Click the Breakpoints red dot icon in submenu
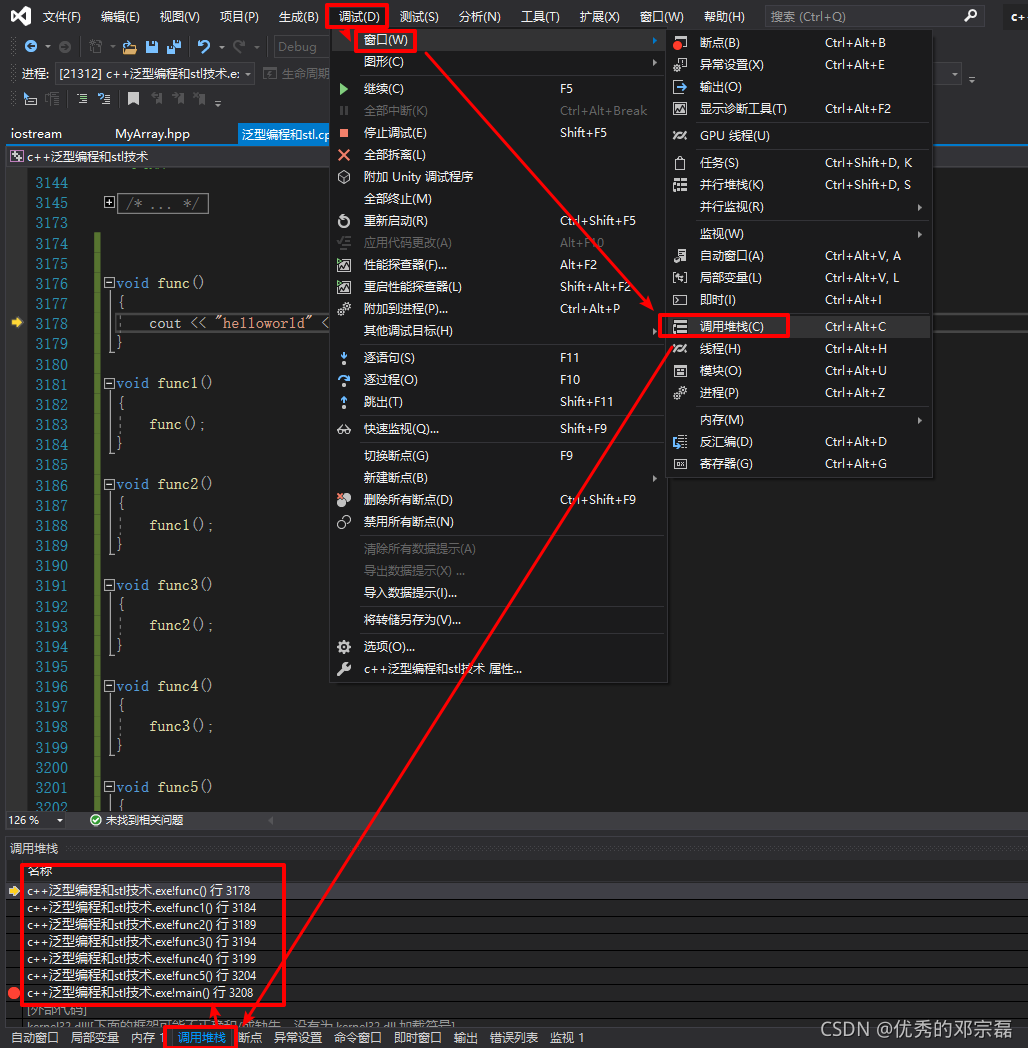Image resolution: width=1028 pixels, height=1048 pixels. [x=679, y=43]
